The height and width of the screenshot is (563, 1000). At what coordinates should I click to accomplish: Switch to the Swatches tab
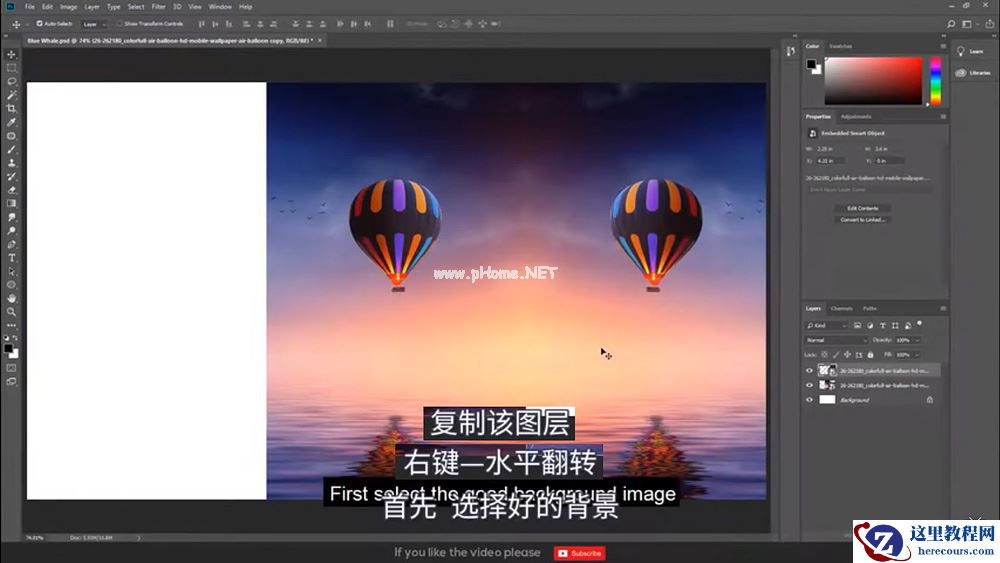[x=840, y=46]
